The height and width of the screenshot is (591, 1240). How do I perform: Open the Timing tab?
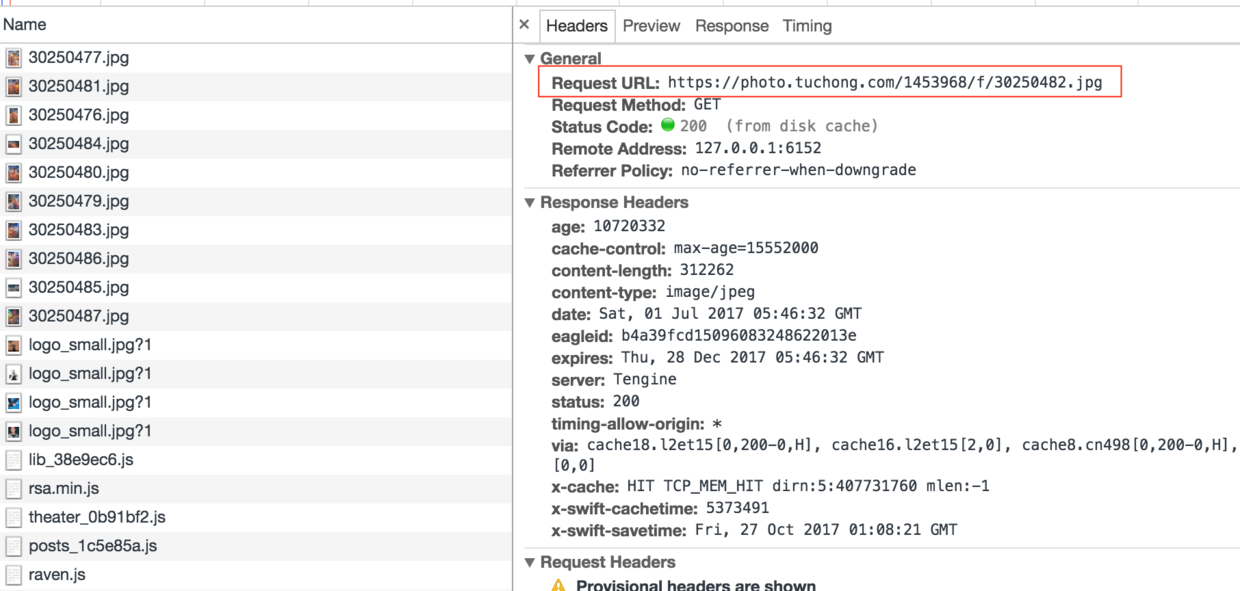(807, 26)
